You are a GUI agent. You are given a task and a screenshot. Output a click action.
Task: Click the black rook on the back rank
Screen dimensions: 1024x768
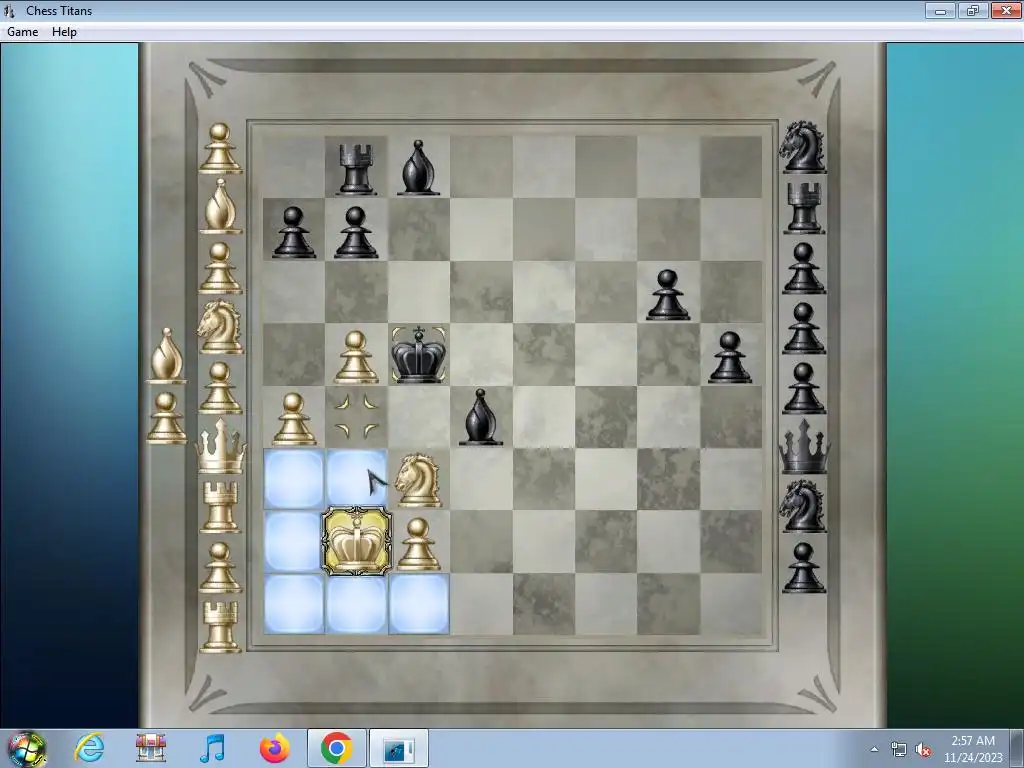(x=356, y=169)
